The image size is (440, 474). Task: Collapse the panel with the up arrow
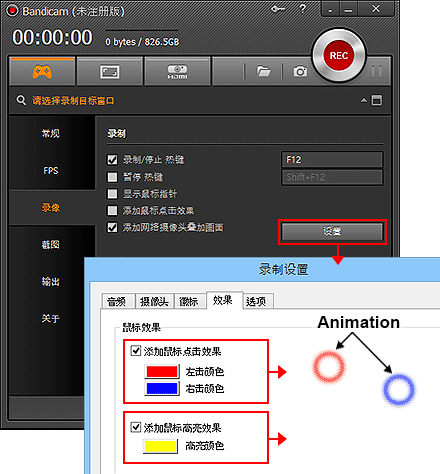pyautogui.click(x=364, y=100)
